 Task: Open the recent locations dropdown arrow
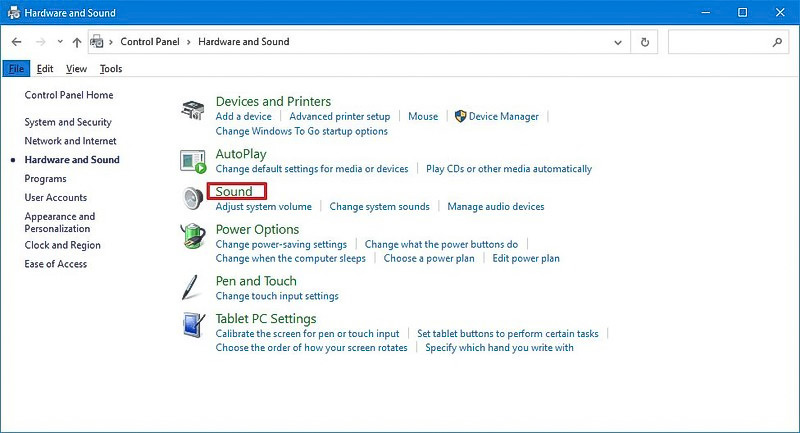pyautogui.click(x=60, y=42)
